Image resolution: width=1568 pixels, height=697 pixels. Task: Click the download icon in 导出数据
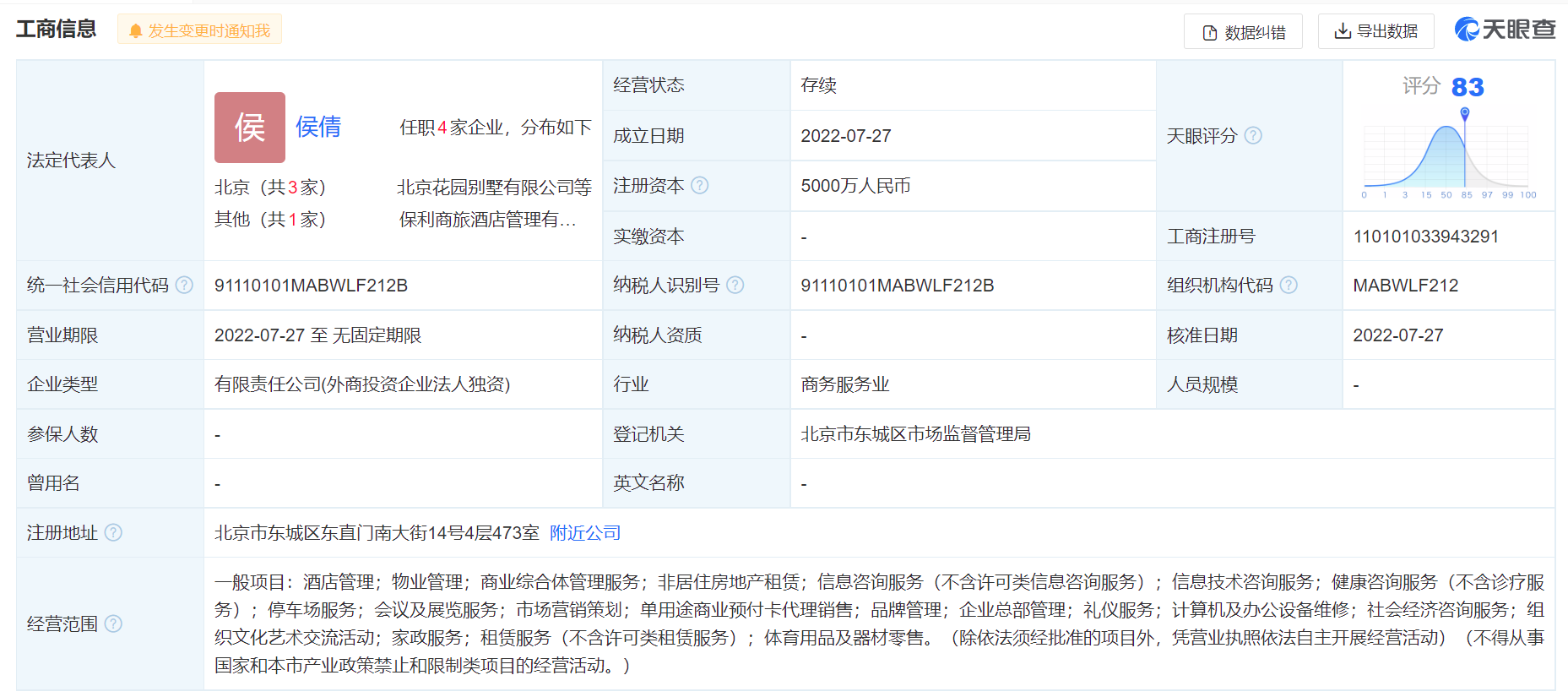click(1343, 31)
